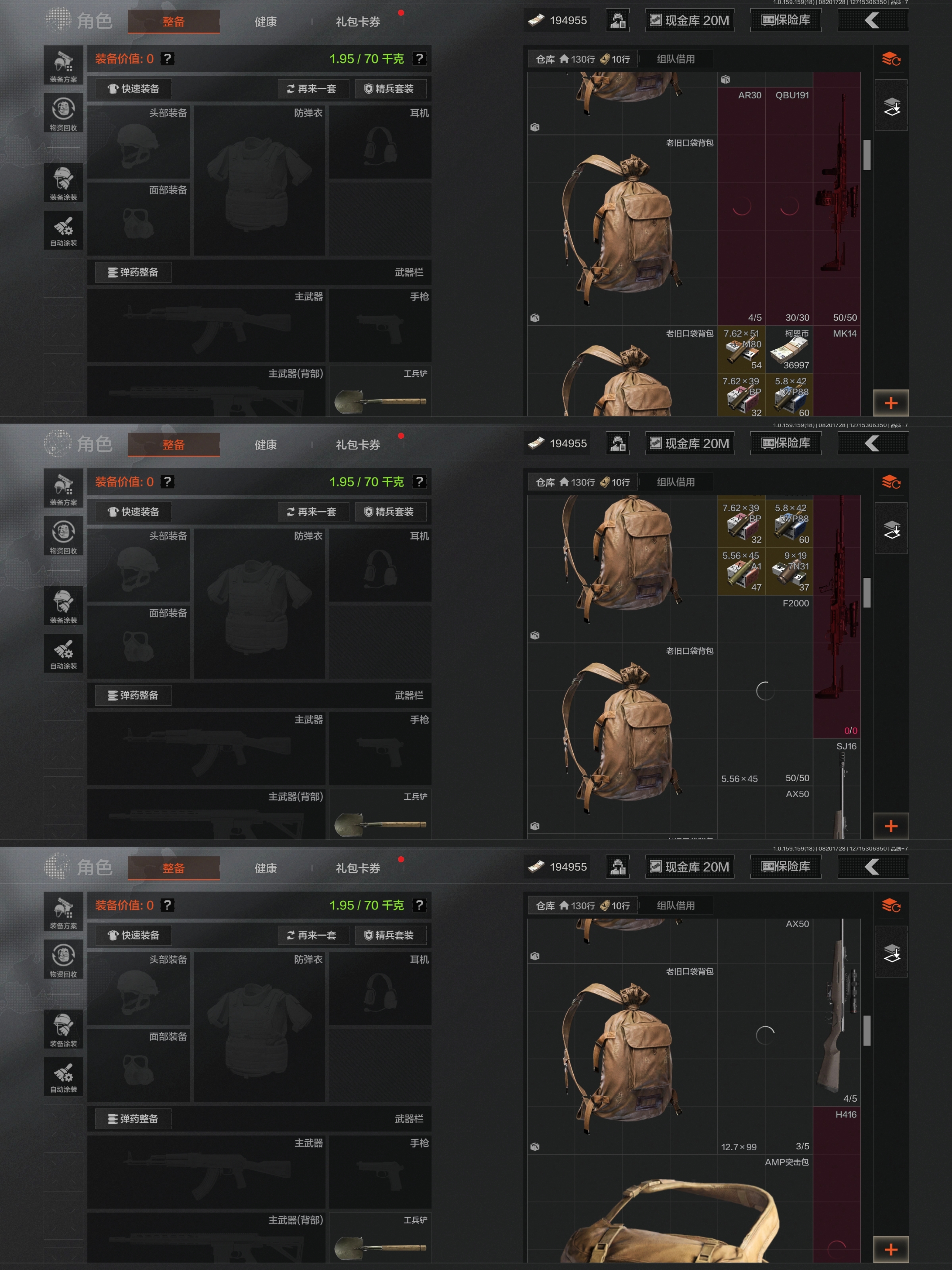Open the 7.62×51 M80 ammo item
Screen dimensions: 952x1270
[x=741, y=350]
